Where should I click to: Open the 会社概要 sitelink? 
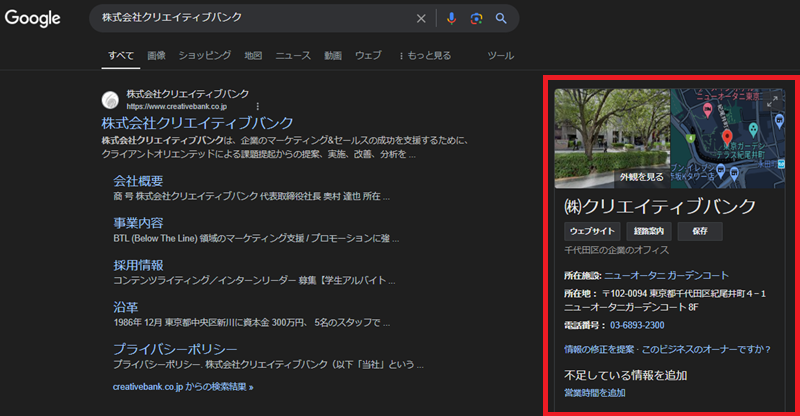tap(138, 181)
